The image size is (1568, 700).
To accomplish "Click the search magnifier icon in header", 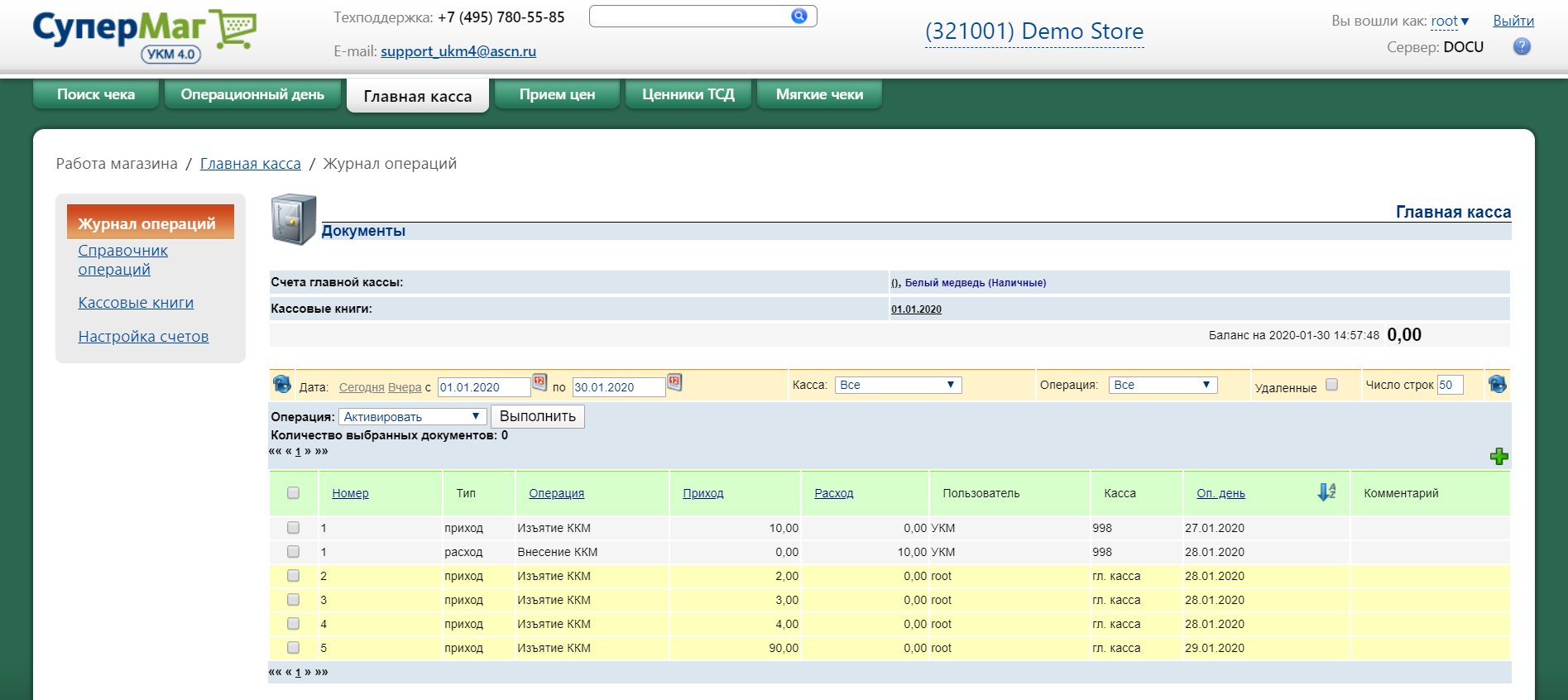I will coord(798,16).
